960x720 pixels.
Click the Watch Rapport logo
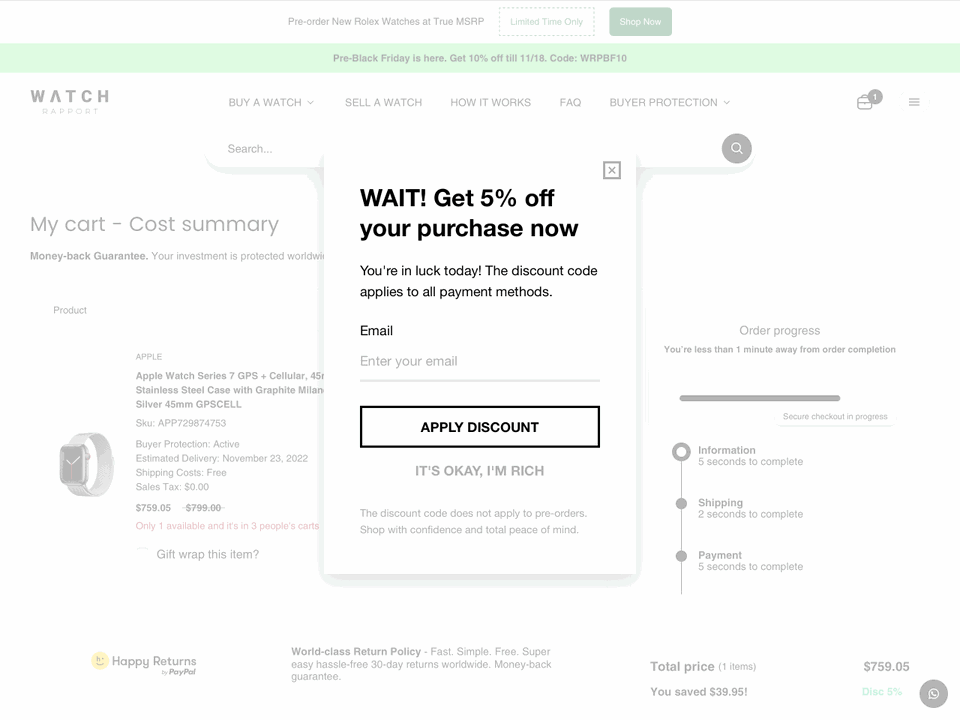[x=68, y=99]
